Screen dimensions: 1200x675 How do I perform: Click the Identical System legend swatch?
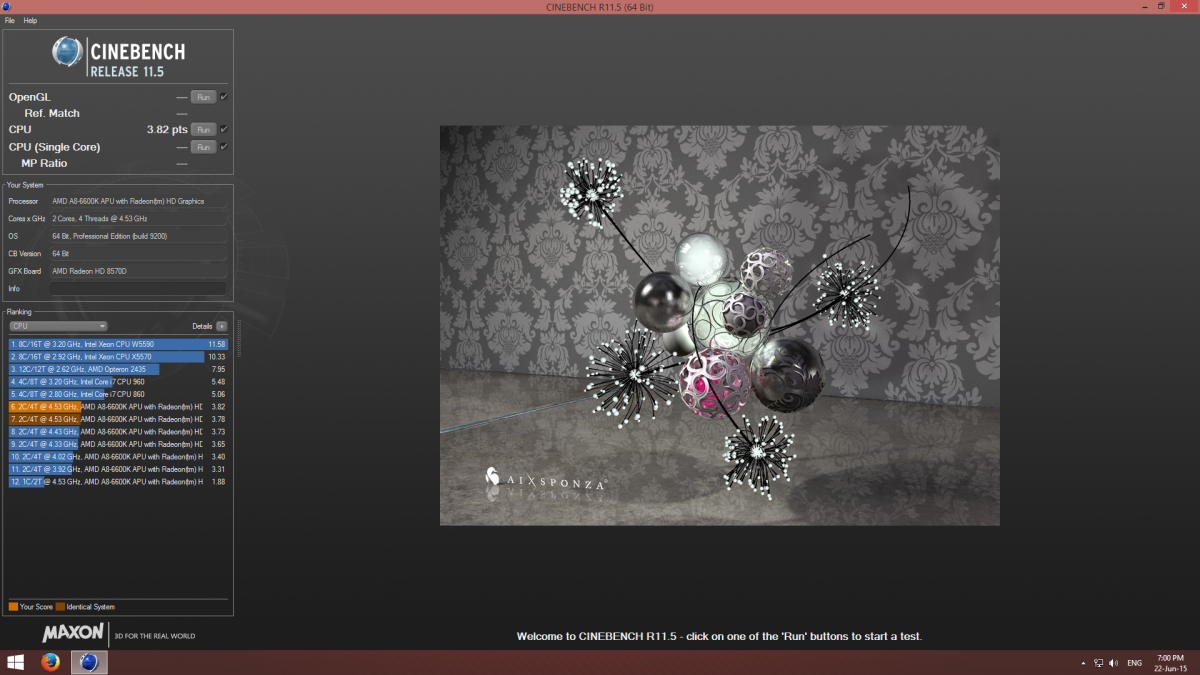point(60,607)
